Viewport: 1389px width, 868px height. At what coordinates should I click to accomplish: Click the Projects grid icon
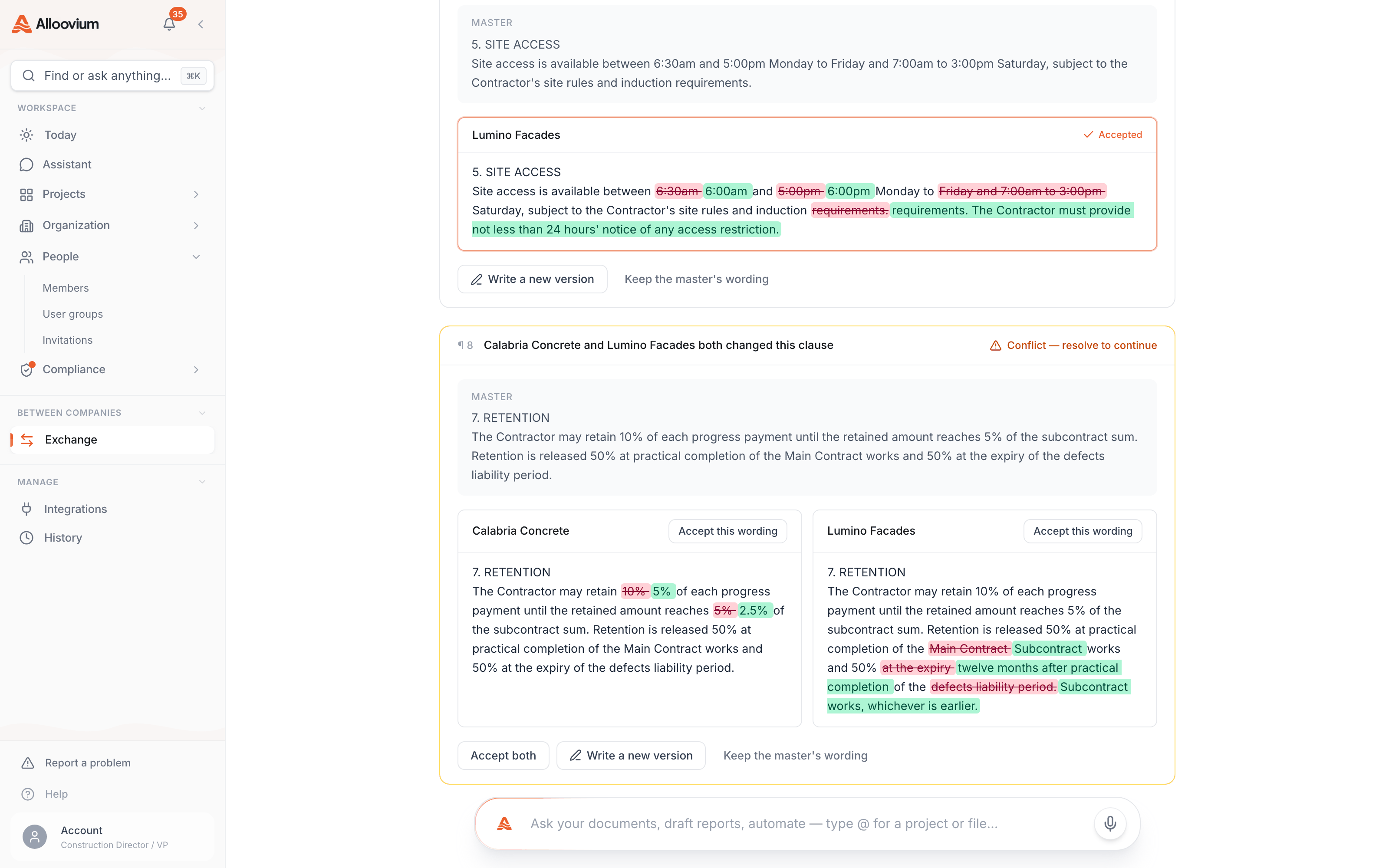pos(26,194)
